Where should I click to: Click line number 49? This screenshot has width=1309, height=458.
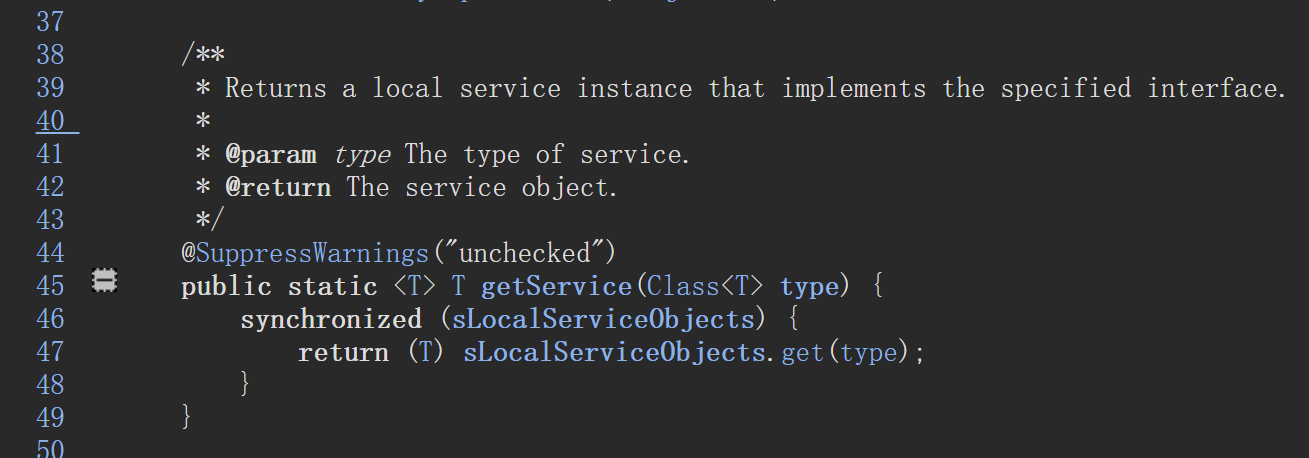point(50,418)
